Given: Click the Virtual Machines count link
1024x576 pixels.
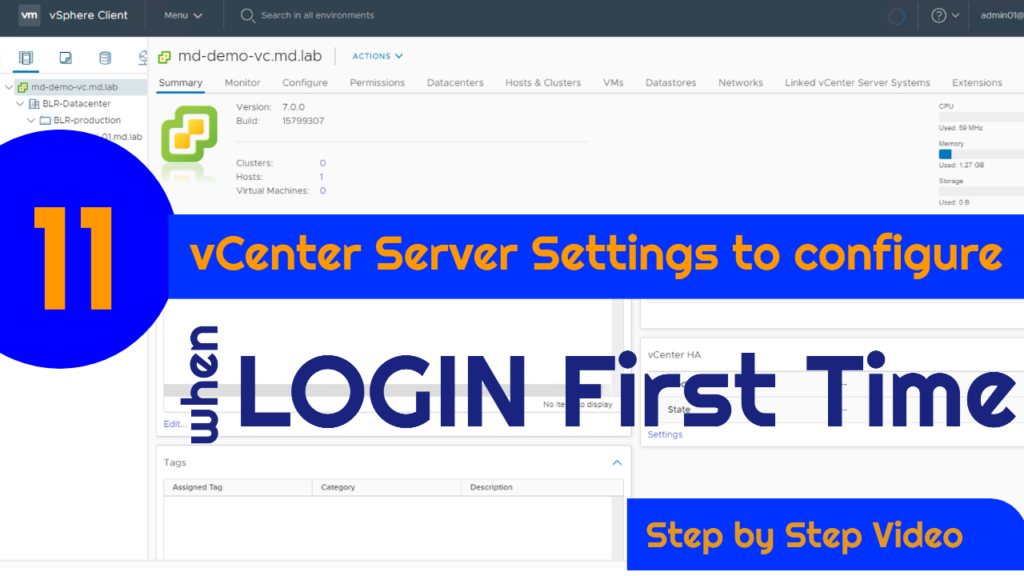Looking at the screenshot, I should coord(323,191).
